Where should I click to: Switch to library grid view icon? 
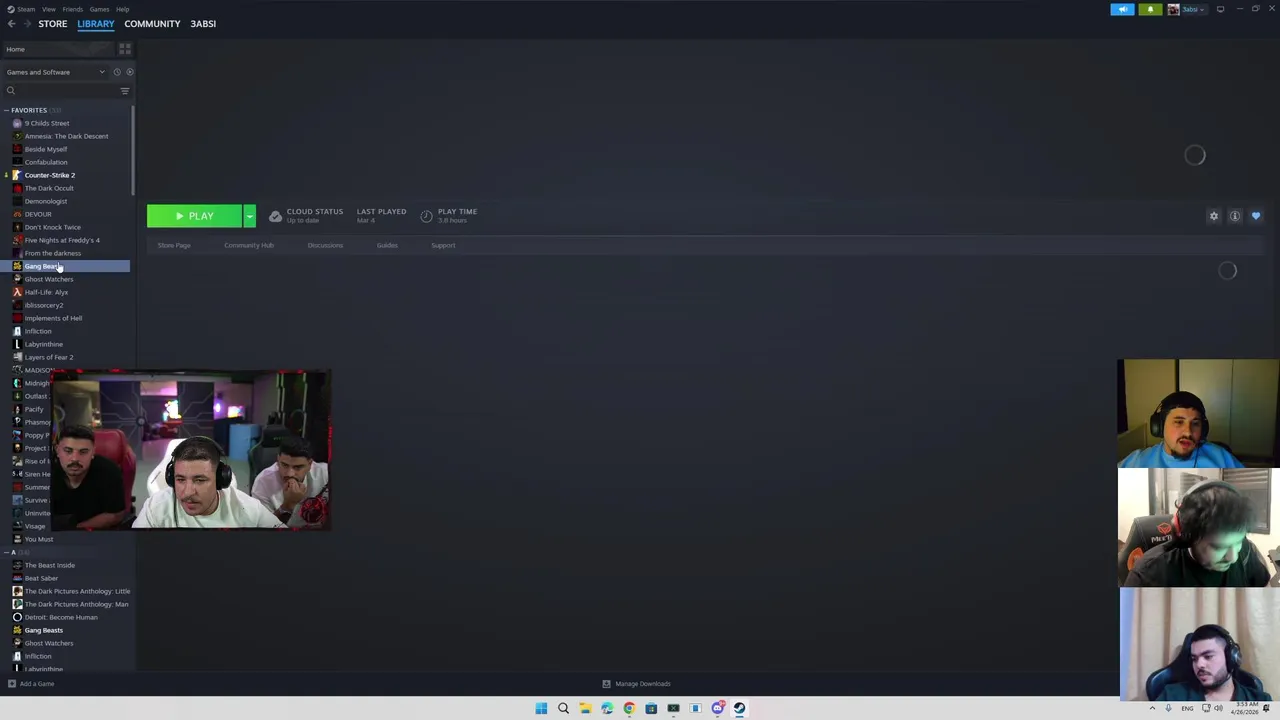click(x=125, y=49)
